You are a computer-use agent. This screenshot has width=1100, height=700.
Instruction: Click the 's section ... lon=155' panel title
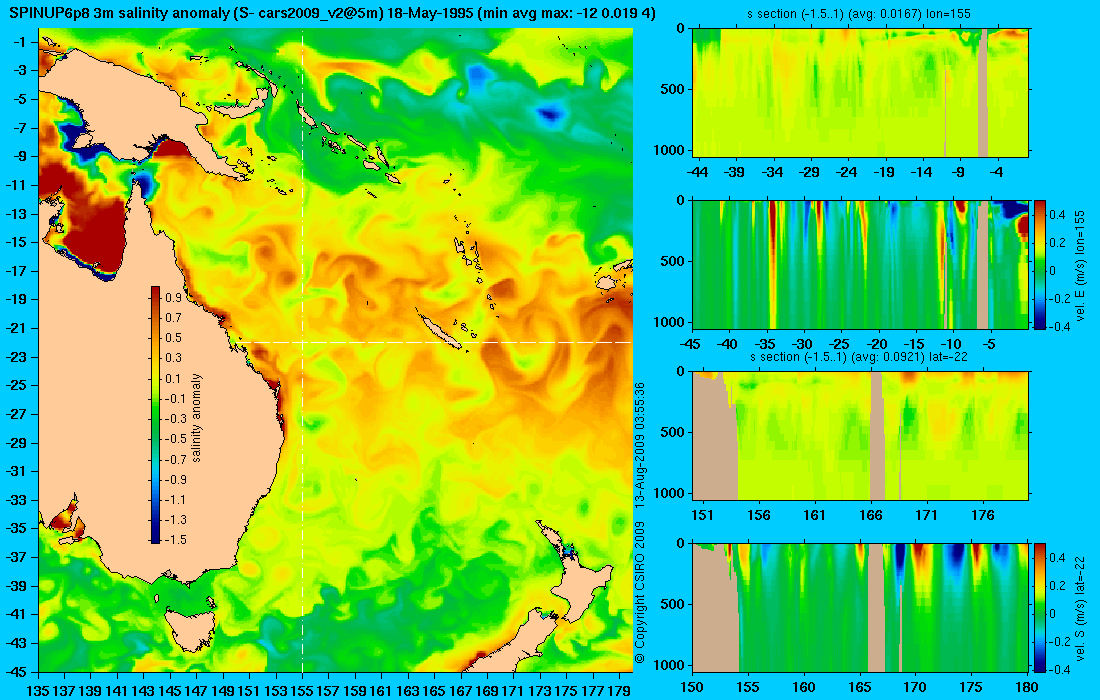click(x=861, y=13)
